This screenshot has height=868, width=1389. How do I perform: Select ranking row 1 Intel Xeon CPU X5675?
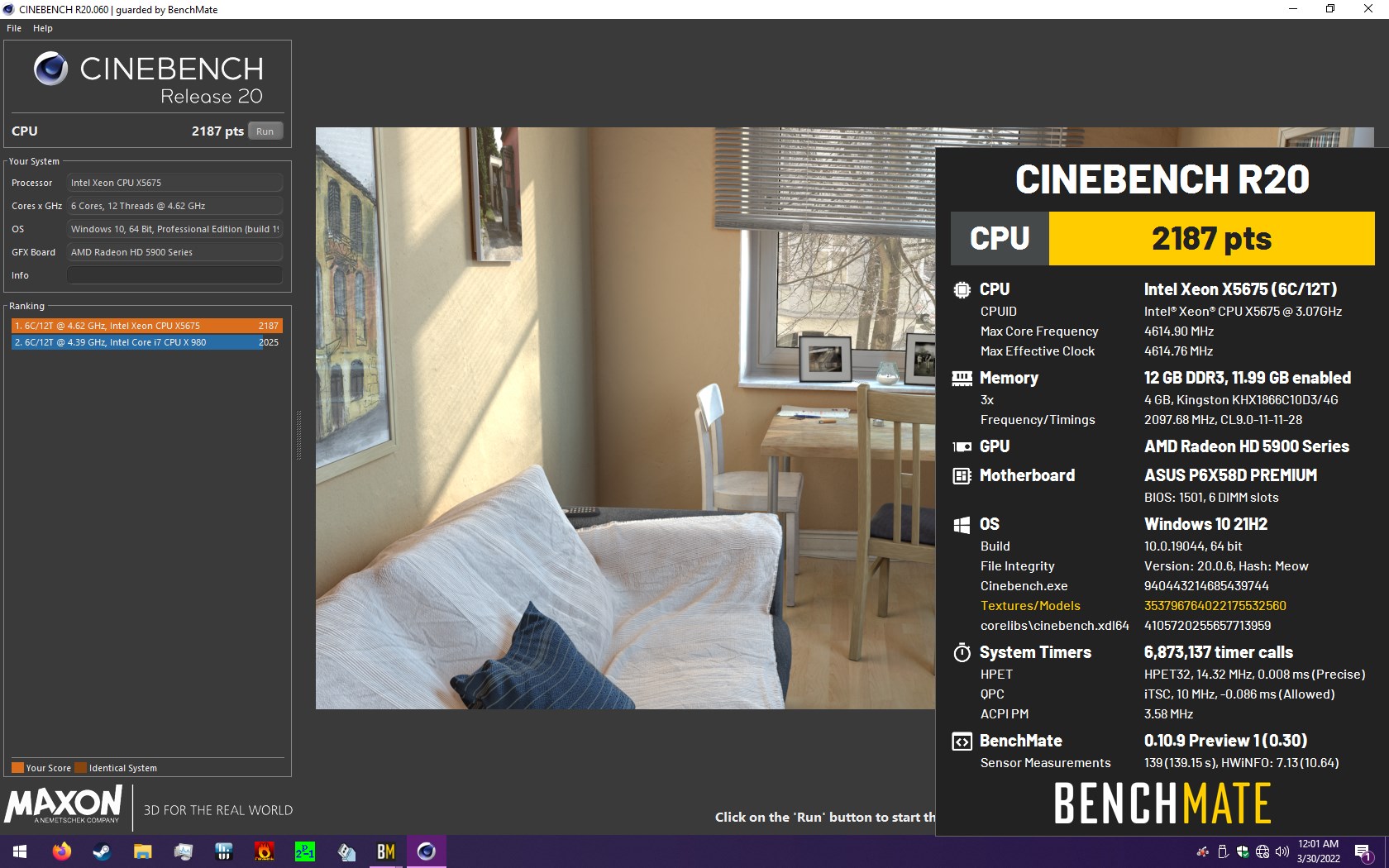pos(147,326)
